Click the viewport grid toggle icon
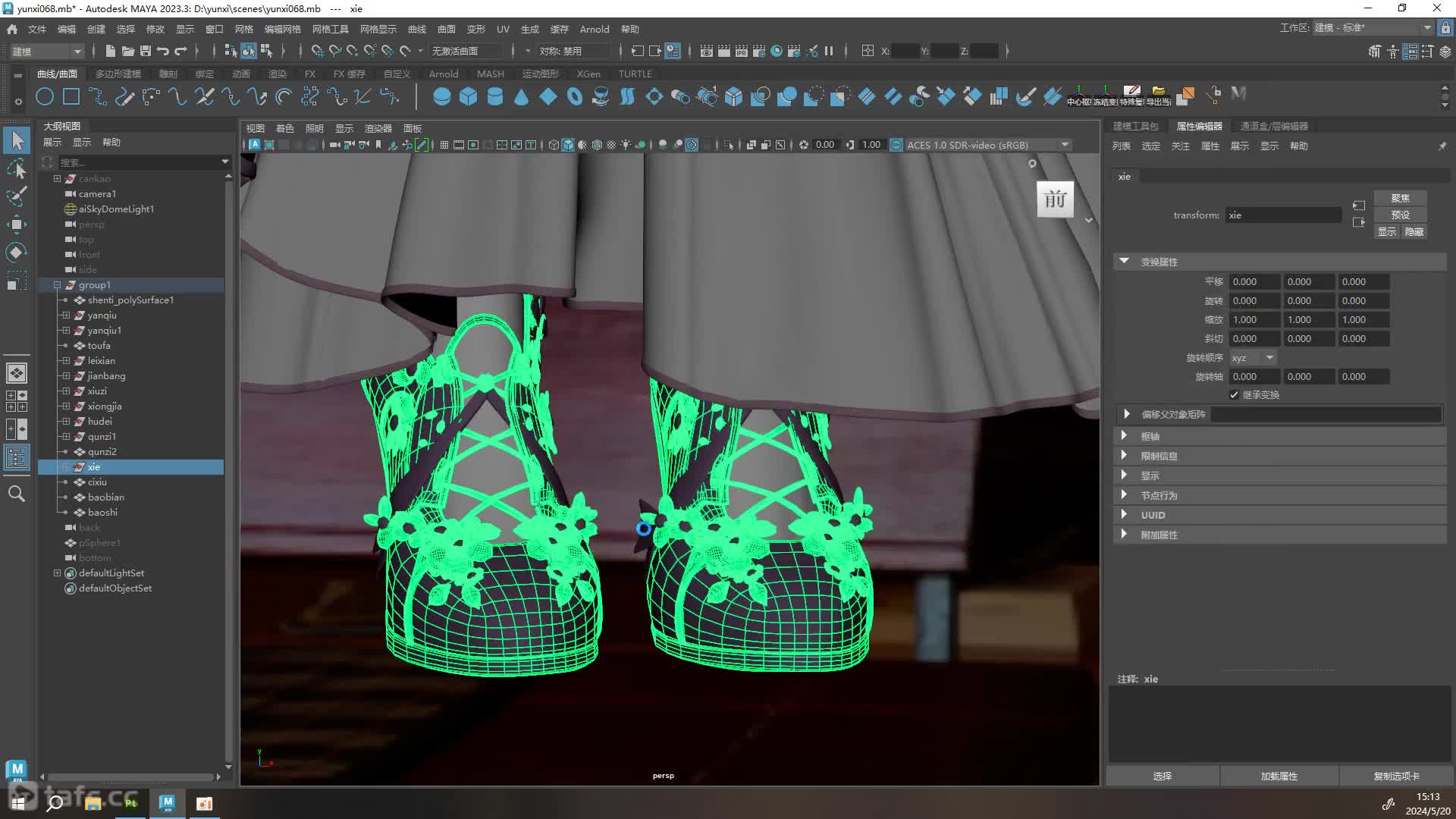The image size is (1456, 819). click(x=444, y=145)
